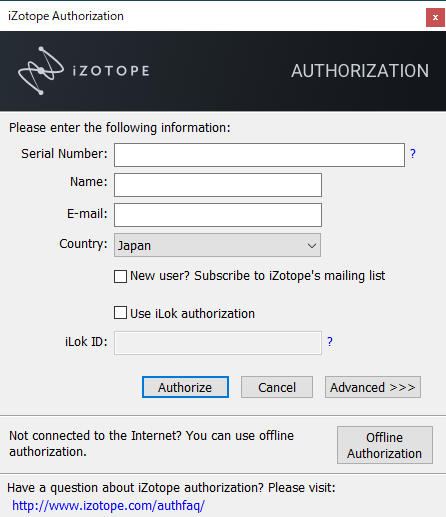Open the Country dropdown showing Japan

[x=218, y=245]
